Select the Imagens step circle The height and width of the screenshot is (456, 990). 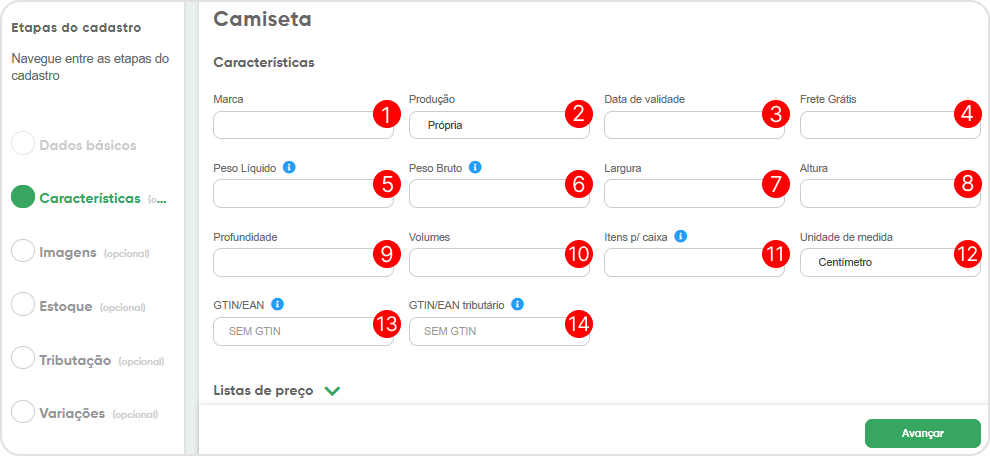click(x=23, y=252)
